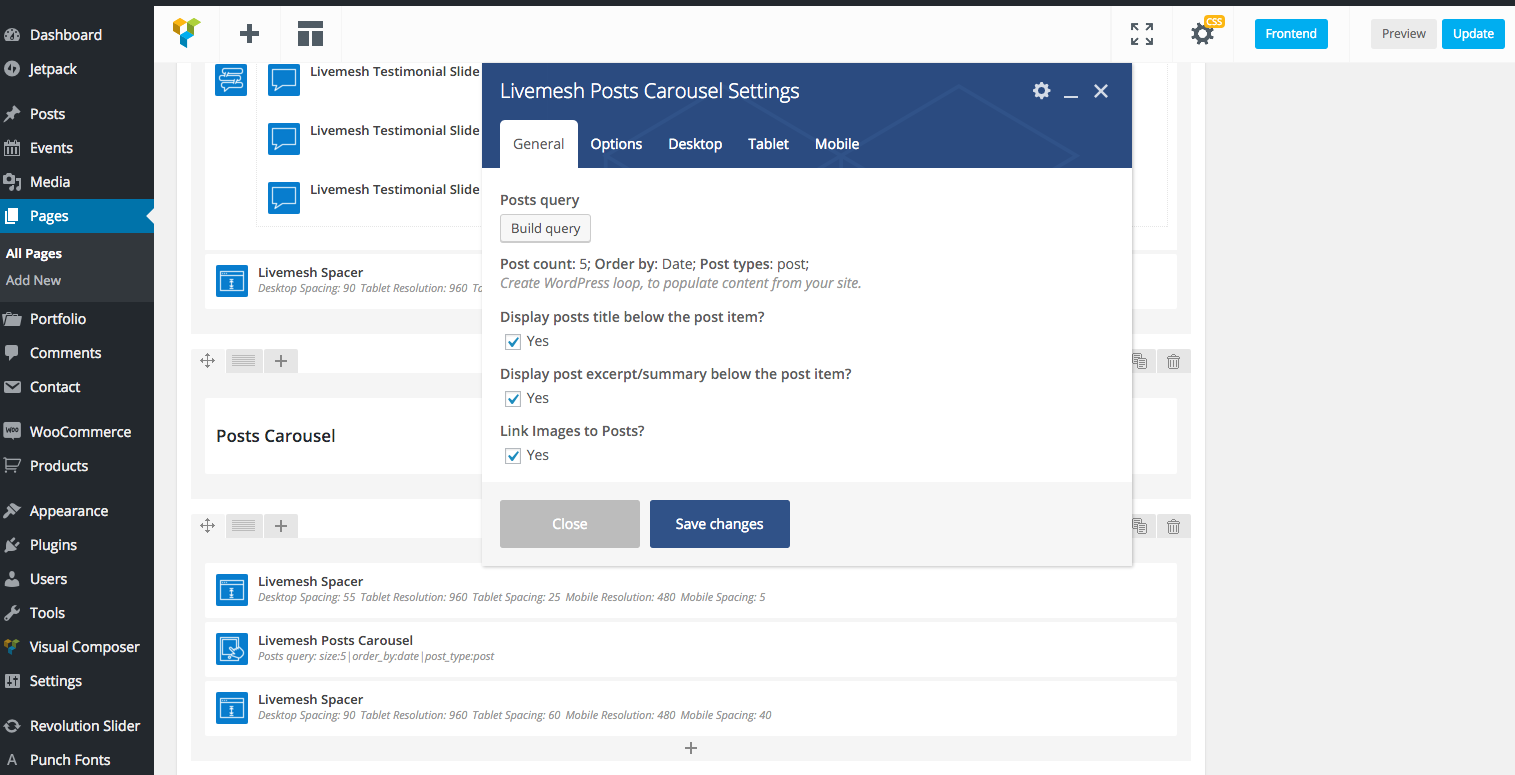
Task: Toggle Display posts title checkbox
Action: (x=513, y=342)
